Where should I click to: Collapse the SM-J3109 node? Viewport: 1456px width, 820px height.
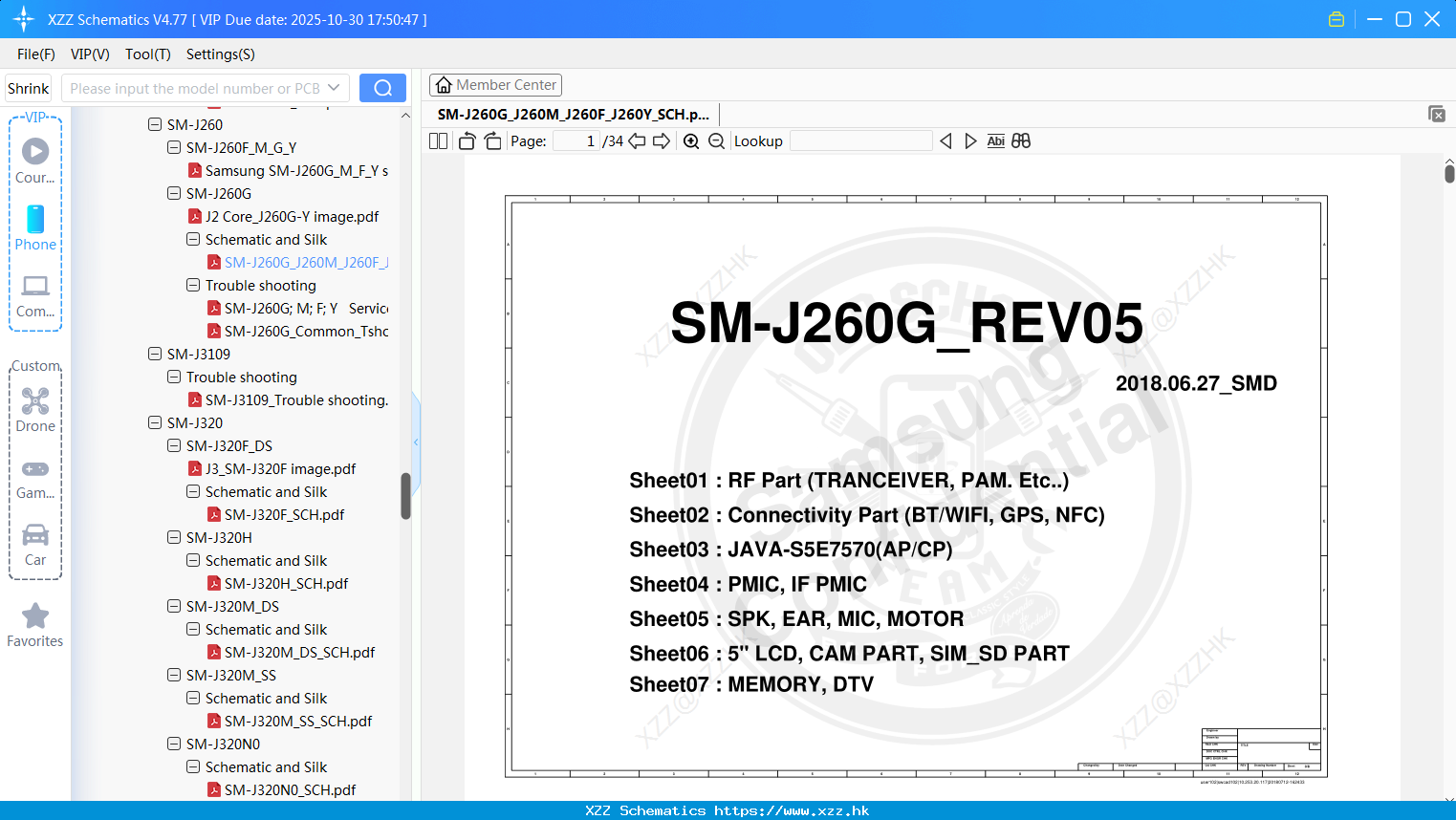click(x=155, y=354)
